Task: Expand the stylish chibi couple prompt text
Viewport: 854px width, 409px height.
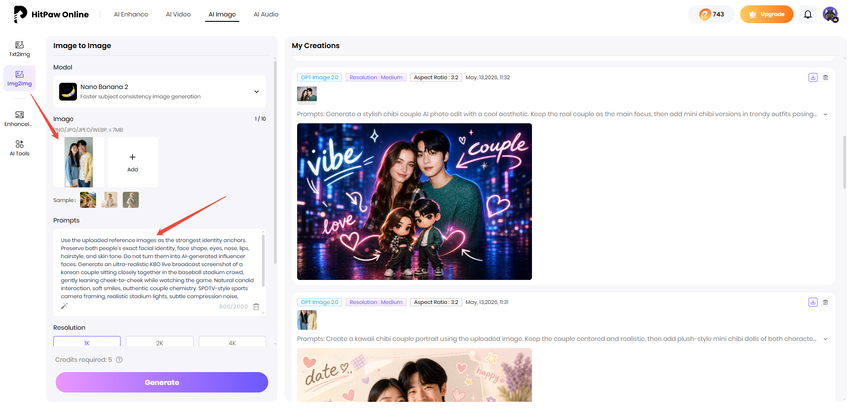Action: tap(826, 114)
